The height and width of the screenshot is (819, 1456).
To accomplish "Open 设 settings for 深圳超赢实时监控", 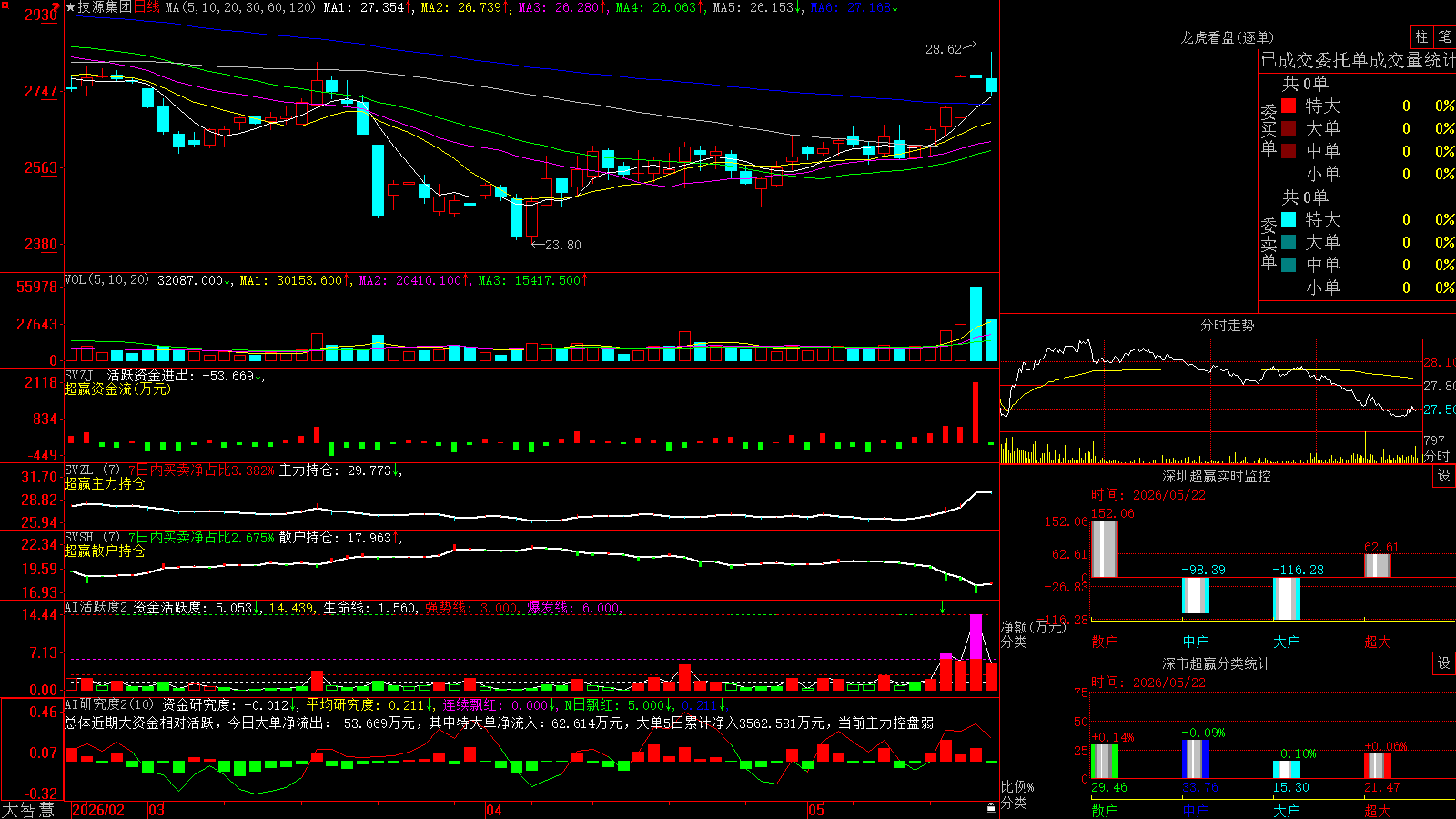I will (x=1444, y=476).
